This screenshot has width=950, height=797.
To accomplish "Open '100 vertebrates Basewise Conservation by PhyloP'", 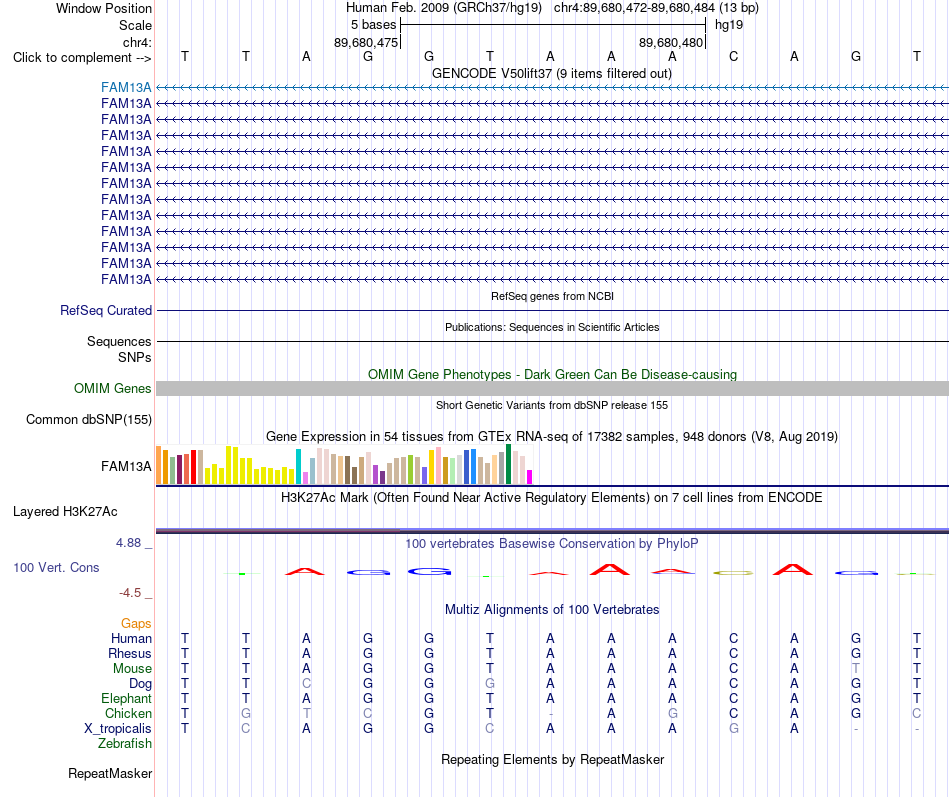I will (551, 544).
